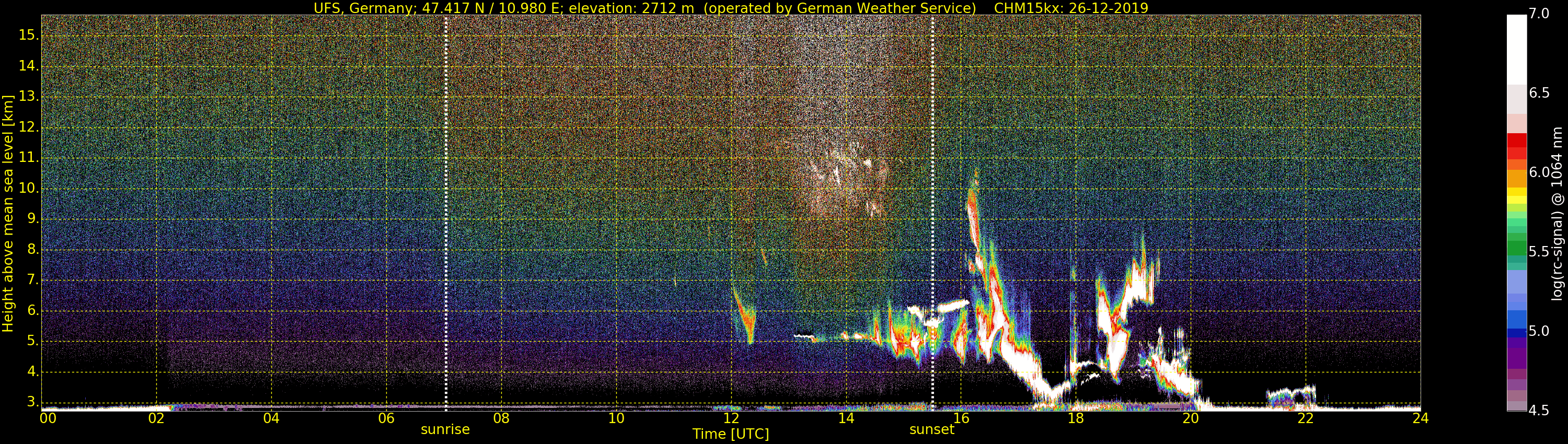The height and width of the screenshot is (444, 1568).
Task: Click the y-axis tick label '10.'
Action: tap(29, 189)
